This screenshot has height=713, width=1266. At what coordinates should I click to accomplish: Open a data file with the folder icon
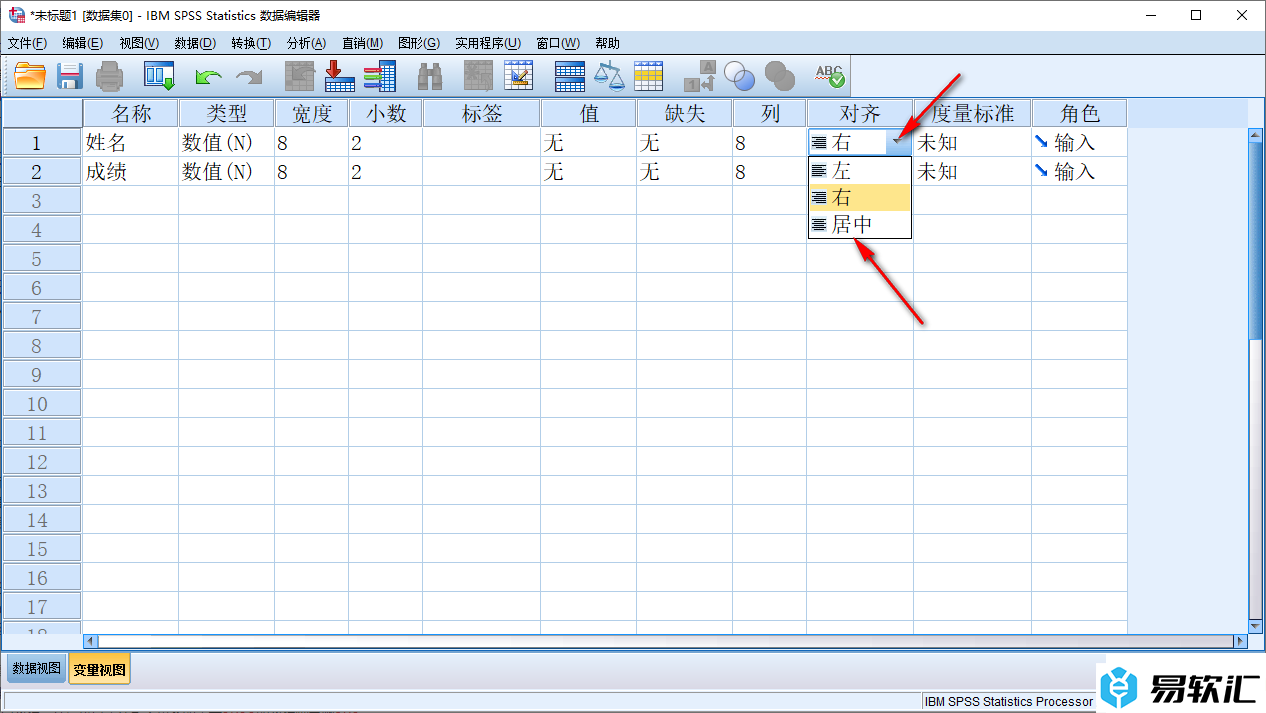pyautogui.click(x=30, y=76)
